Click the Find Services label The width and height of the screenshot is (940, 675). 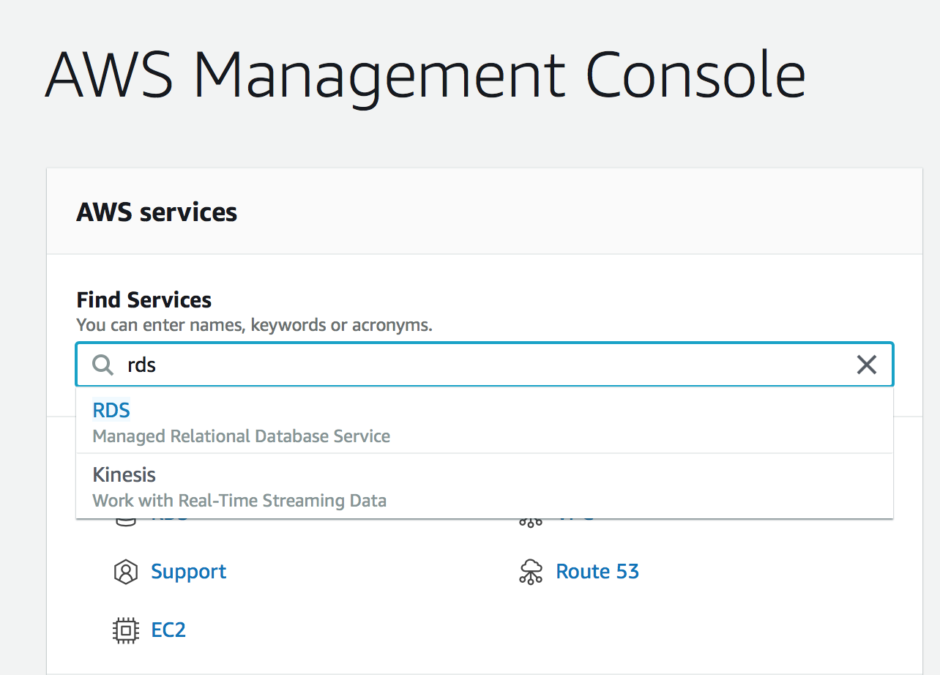point(144,300)
